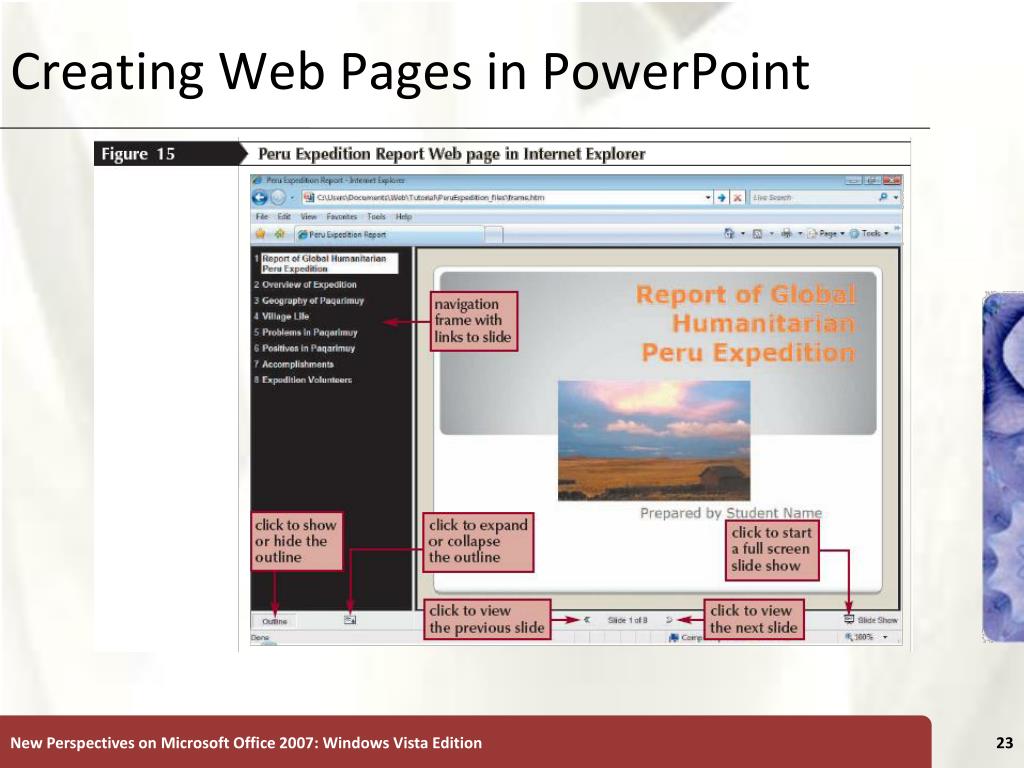The height and width of the screenshot is (768, 1024).
Task: Open the Favorites menu
Action: 342,217
